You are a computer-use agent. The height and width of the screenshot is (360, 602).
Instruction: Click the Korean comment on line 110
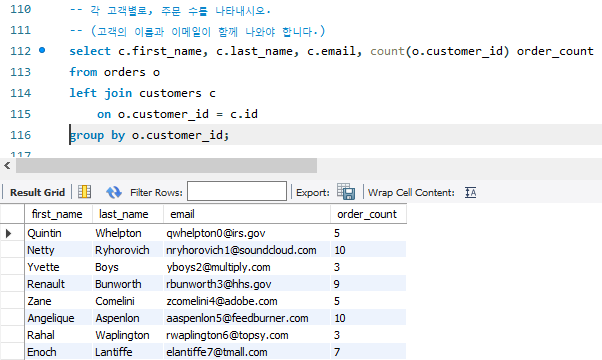169,10
